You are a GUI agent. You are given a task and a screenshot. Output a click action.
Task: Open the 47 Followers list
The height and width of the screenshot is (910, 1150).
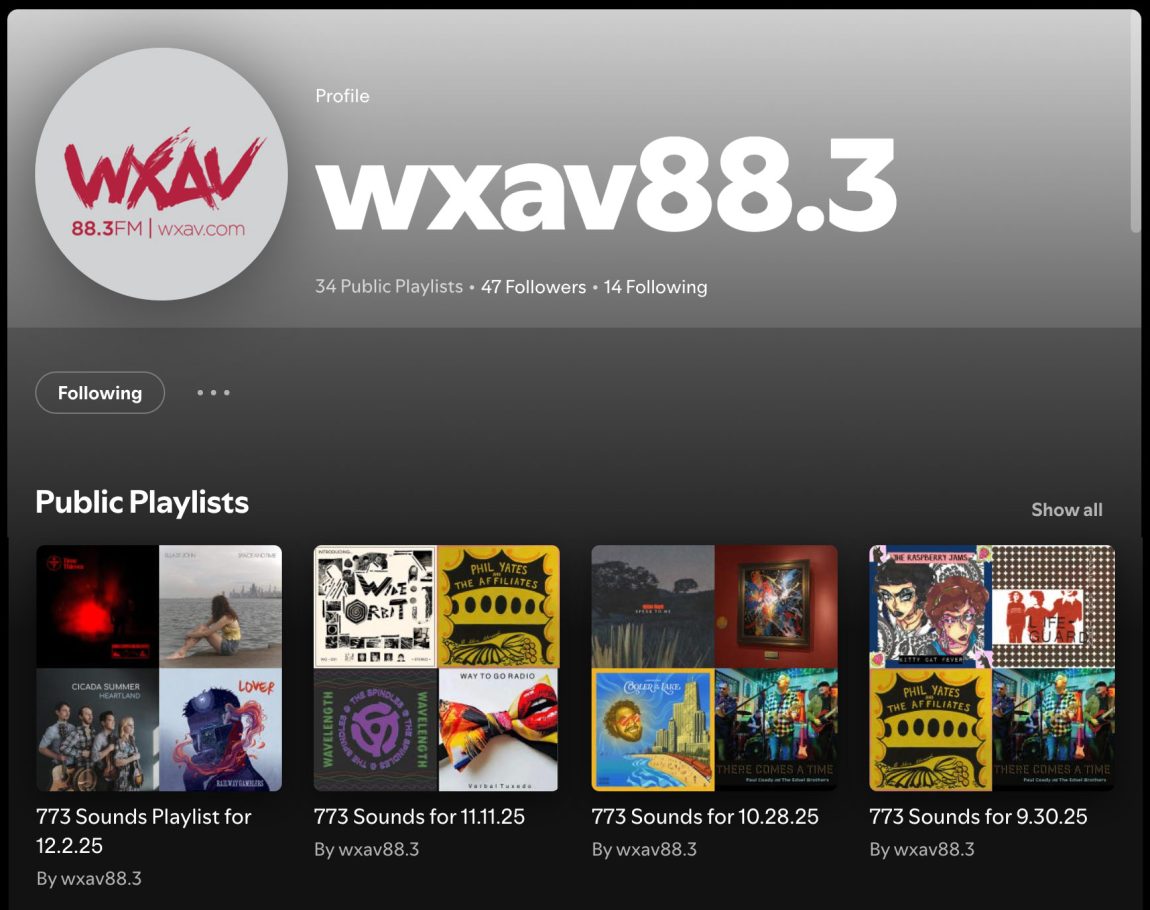click(x=533, y=287)
